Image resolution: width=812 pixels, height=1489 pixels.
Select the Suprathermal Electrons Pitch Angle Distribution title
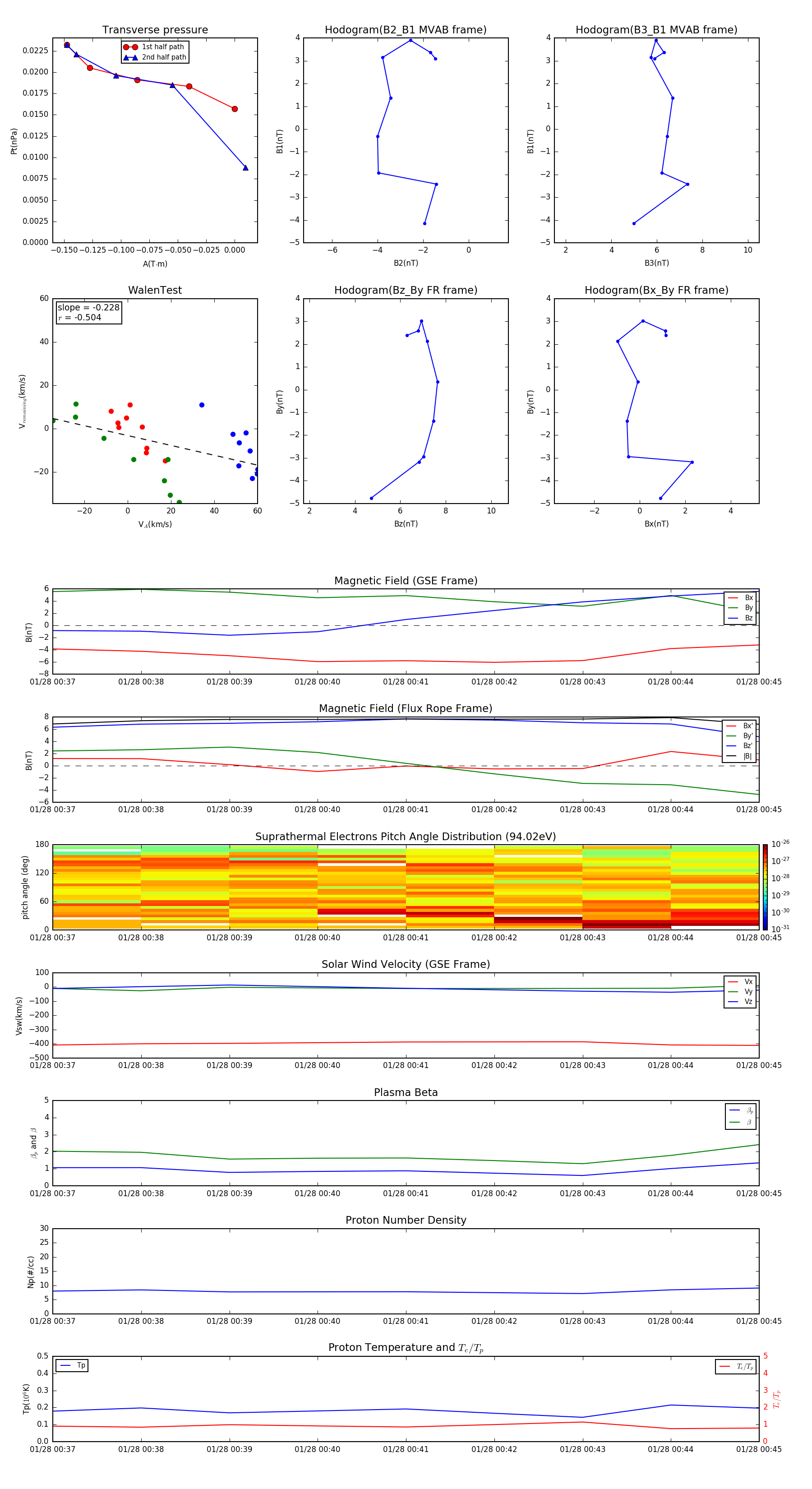pos(406,837)
